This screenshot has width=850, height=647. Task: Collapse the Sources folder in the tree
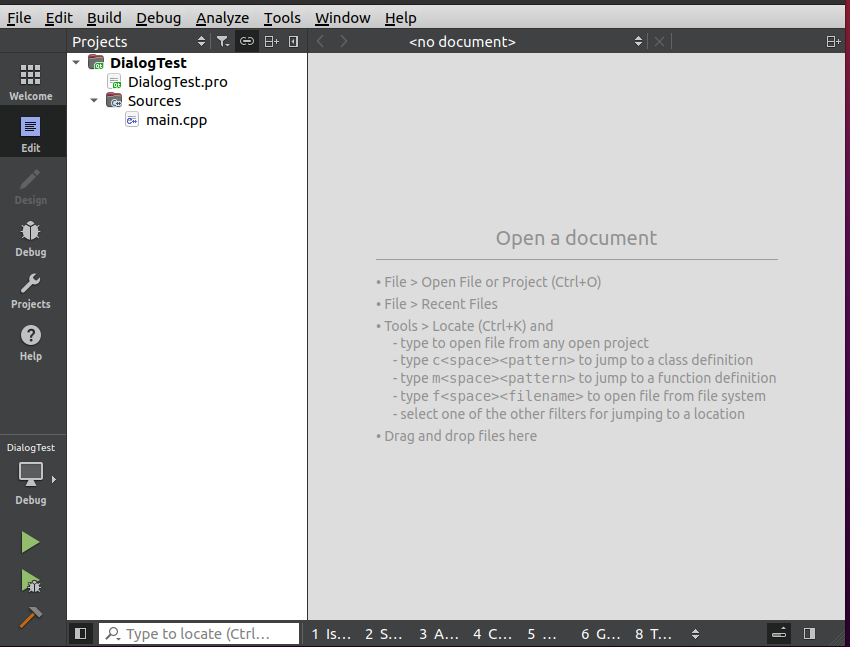94,100
